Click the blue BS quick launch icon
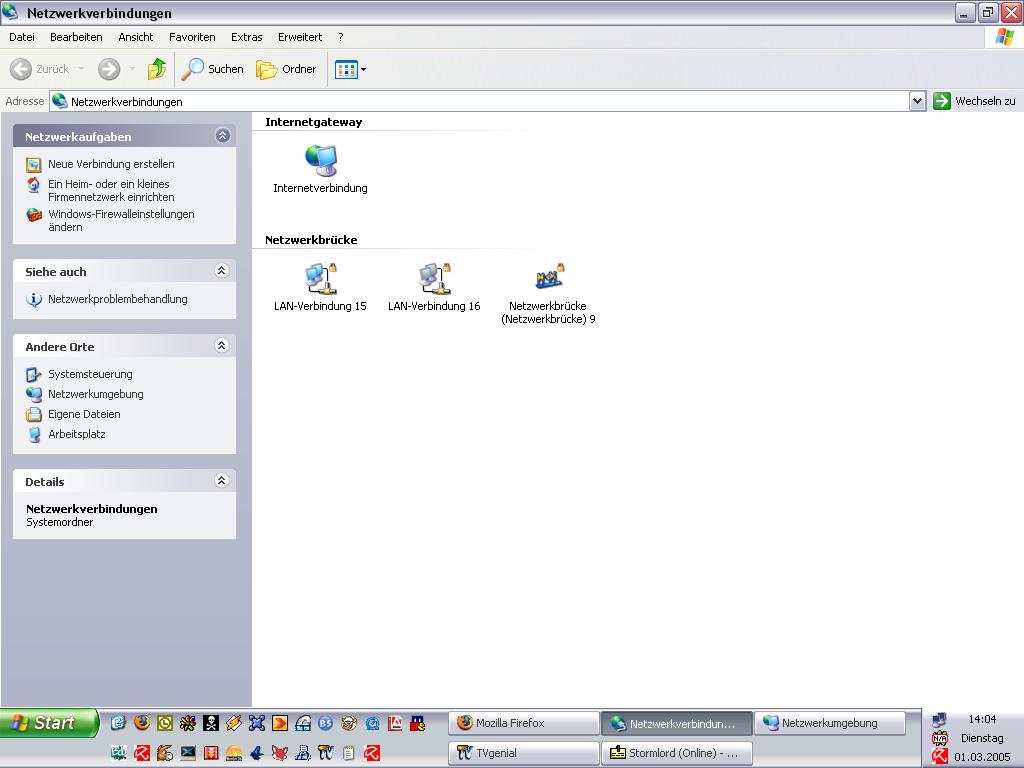The image size is (1024, 768). pos(325,723)
